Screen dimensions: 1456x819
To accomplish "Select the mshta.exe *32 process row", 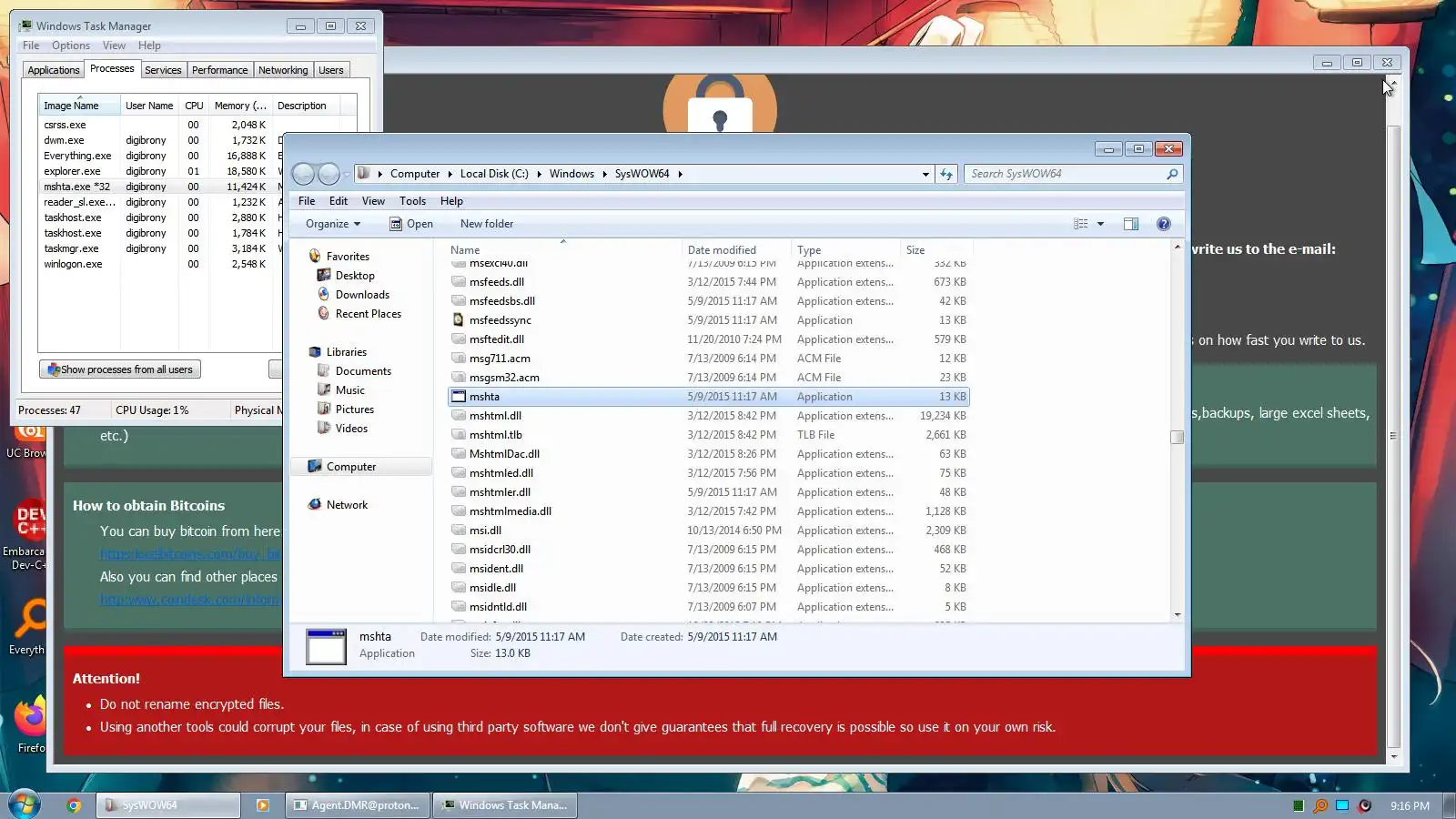I will click(x=160, y=187).
